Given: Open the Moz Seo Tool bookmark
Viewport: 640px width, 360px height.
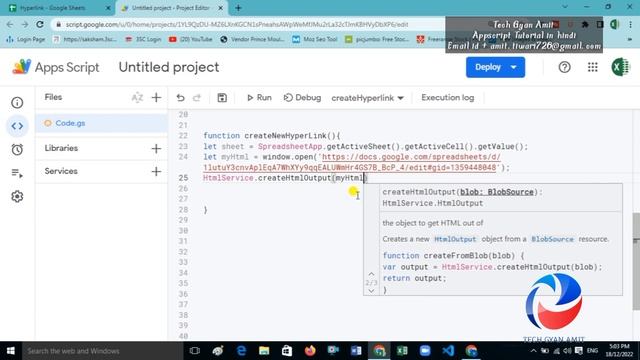Looking at the screenshot, I should tap(315, 39).
